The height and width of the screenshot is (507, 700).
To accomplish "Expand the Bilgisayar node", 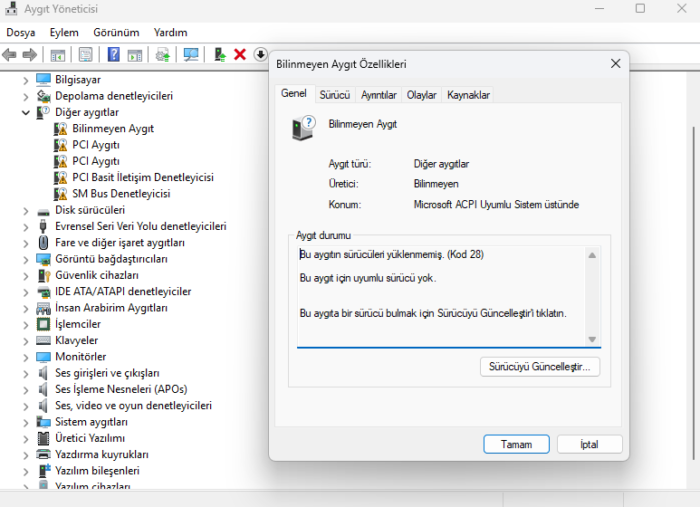I will [x=25, y=80].
